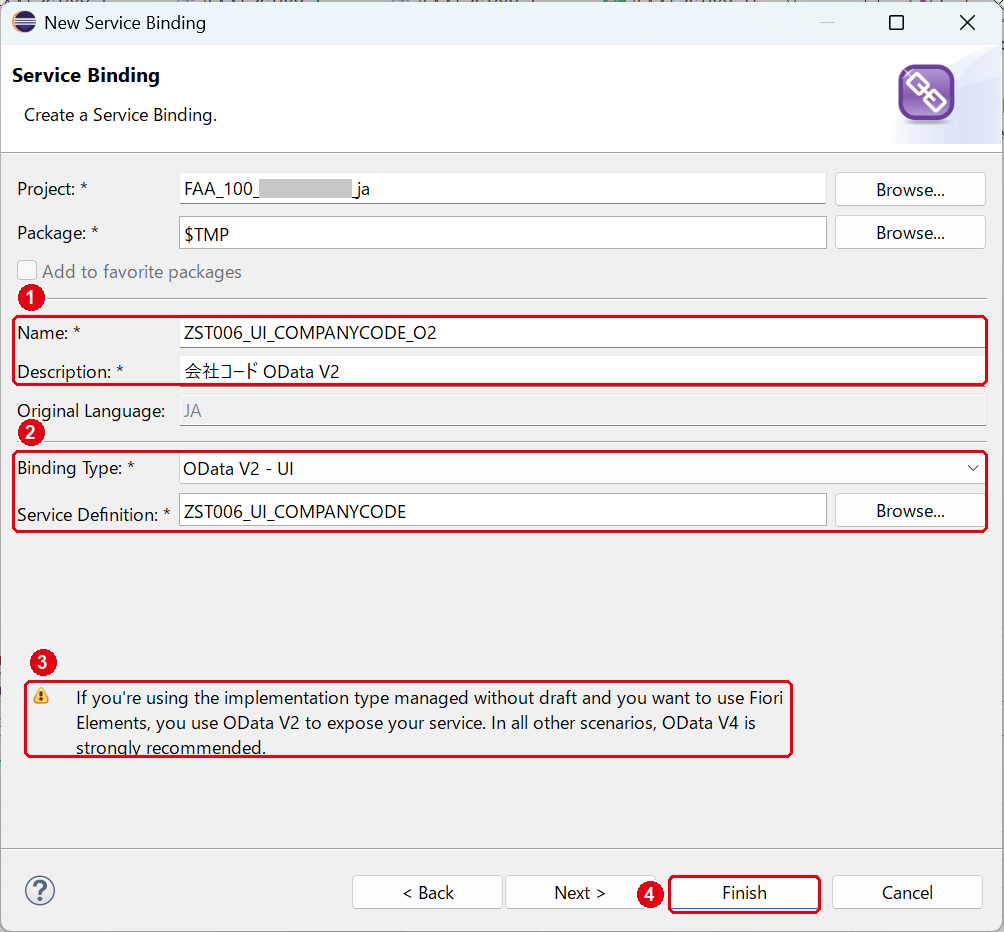This screenshot has width=1004, height=932.
Task: Go Back to previous wizard page
Action: [x=427, y=892]
